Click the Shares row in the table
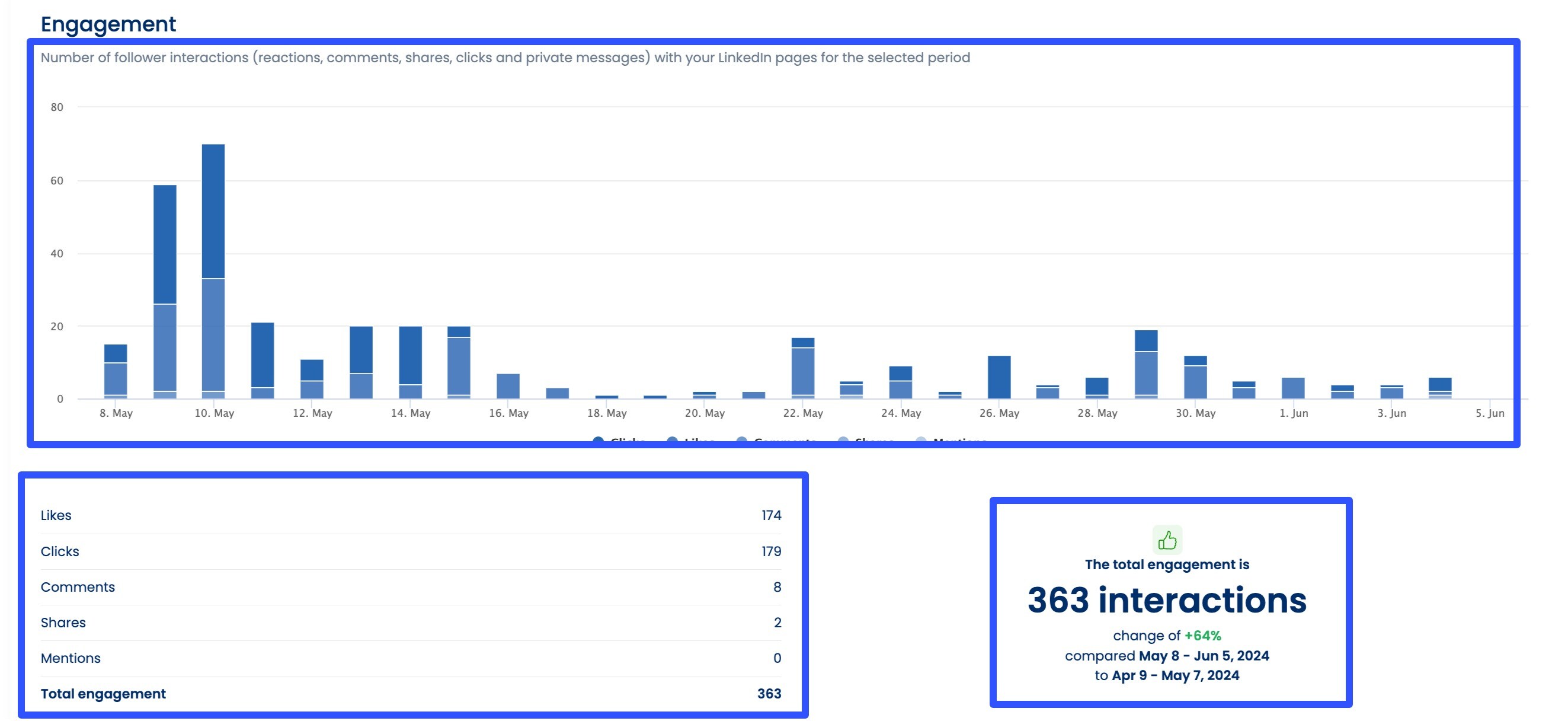Image resolution: width=1568 pixels, height=721 pixels. [x=411, y=623]
